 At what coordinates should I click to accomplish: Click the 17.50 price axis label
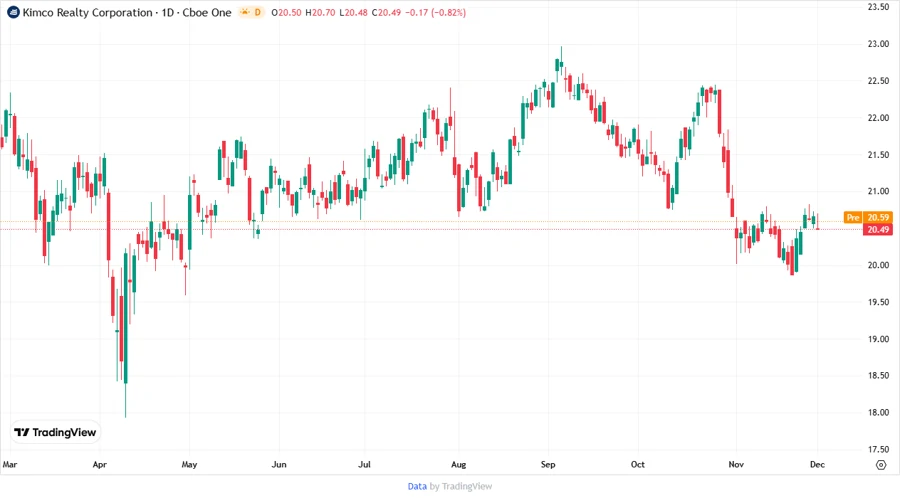878,449
